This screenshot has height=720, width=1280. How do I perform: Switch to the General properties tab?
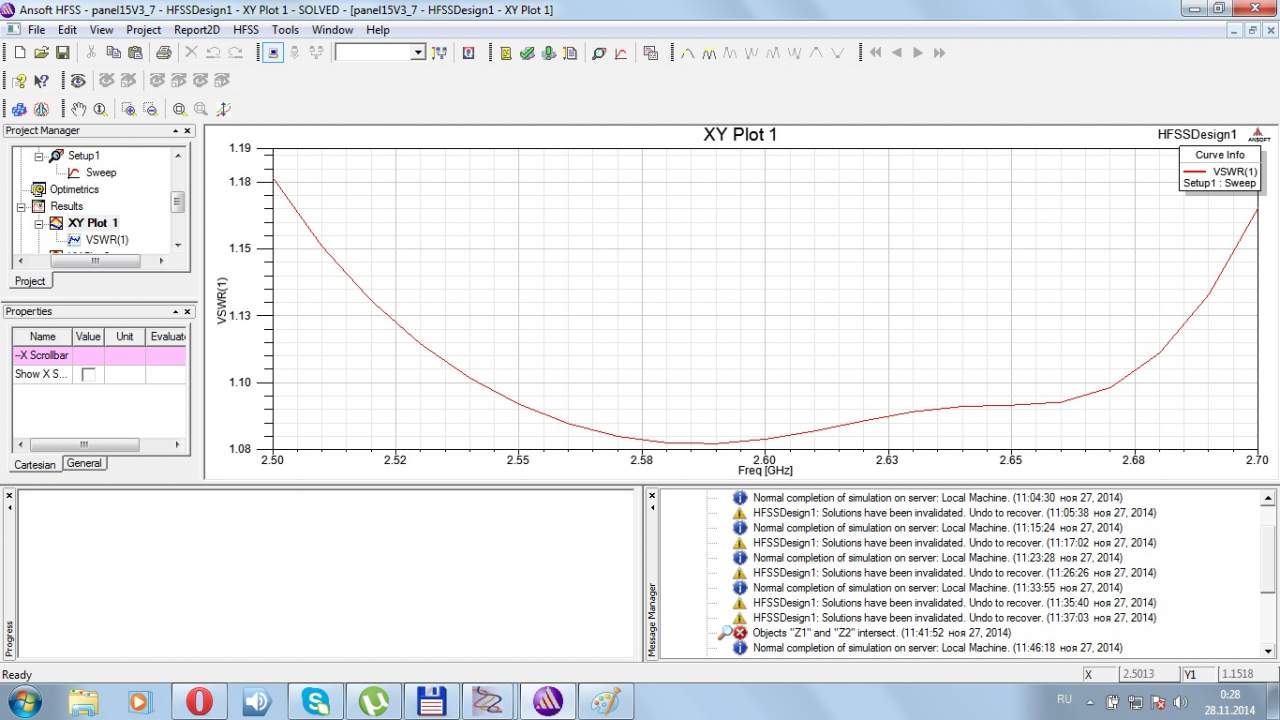(x=84, y=464)
